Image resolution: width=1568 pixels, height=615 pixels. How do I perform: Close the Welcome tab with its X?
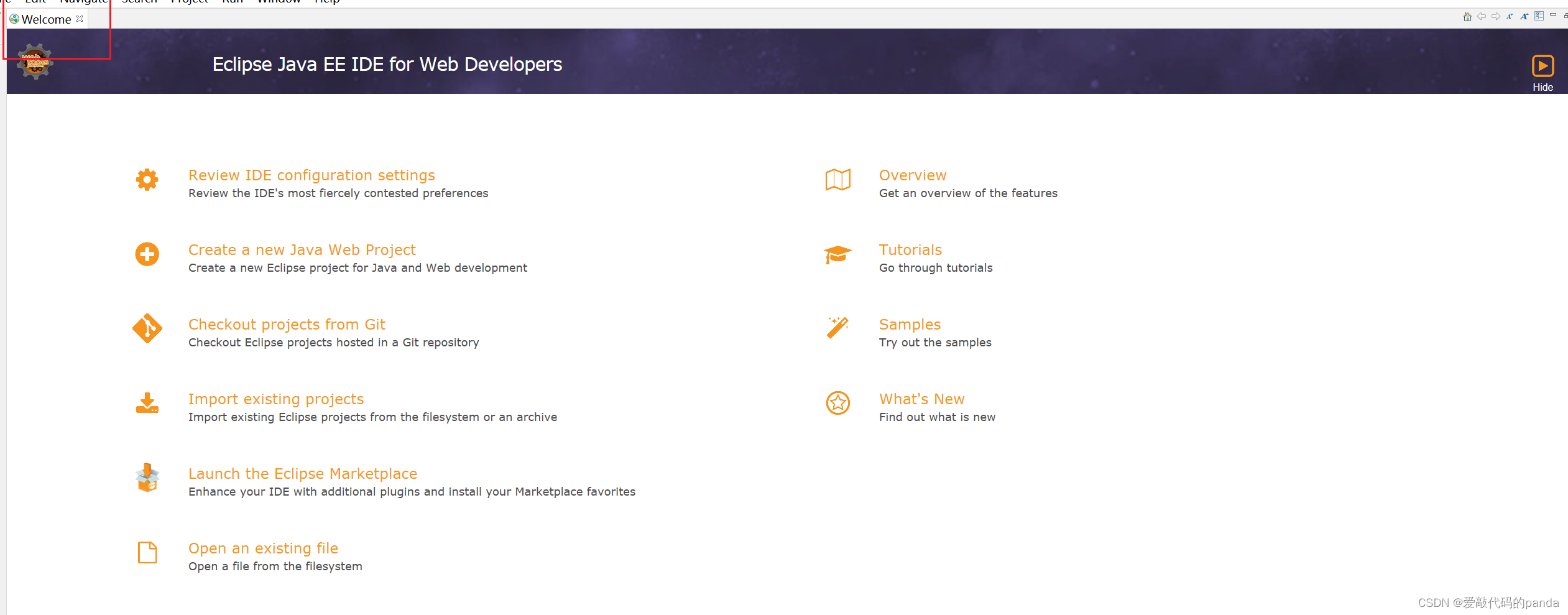pyautogui.click(x=80, y=19)
